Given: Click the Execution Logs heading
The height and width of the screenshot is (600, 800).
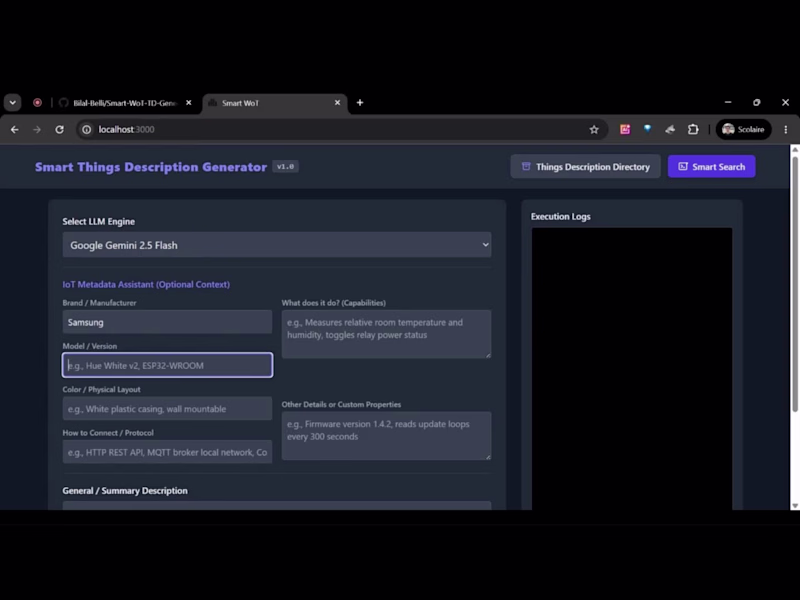Looking at the screenshot, I should tap(561, 217).
